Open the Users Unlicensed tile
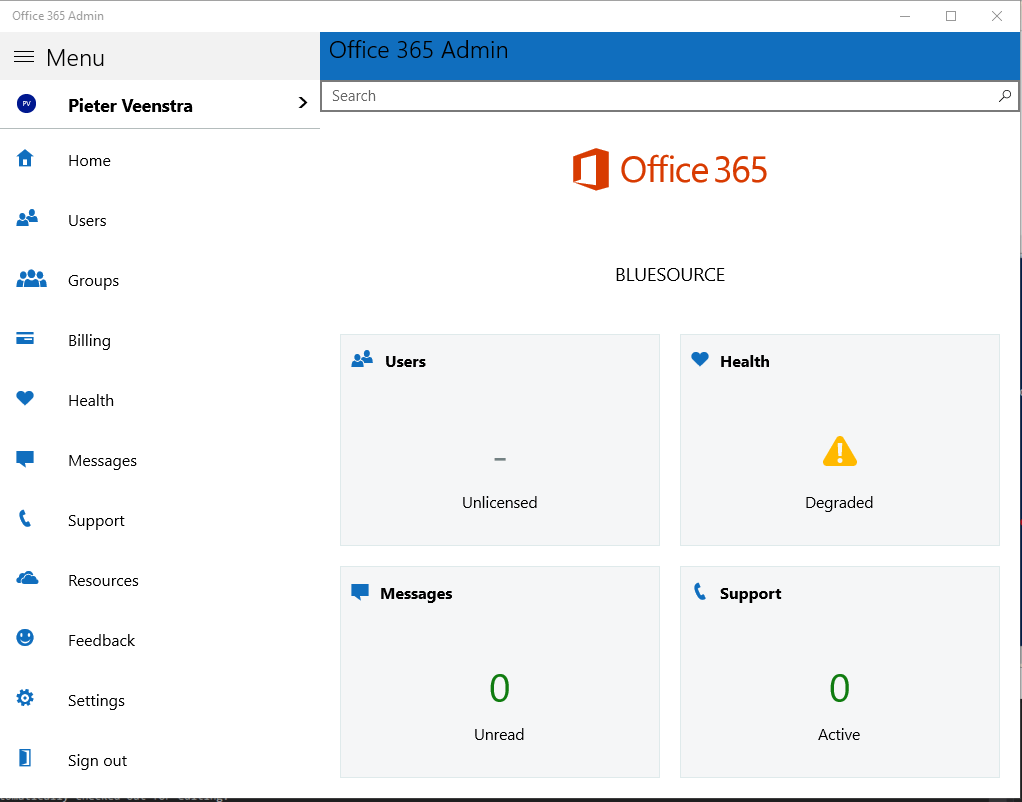1022x802 pixels. (x=500, y=440)
